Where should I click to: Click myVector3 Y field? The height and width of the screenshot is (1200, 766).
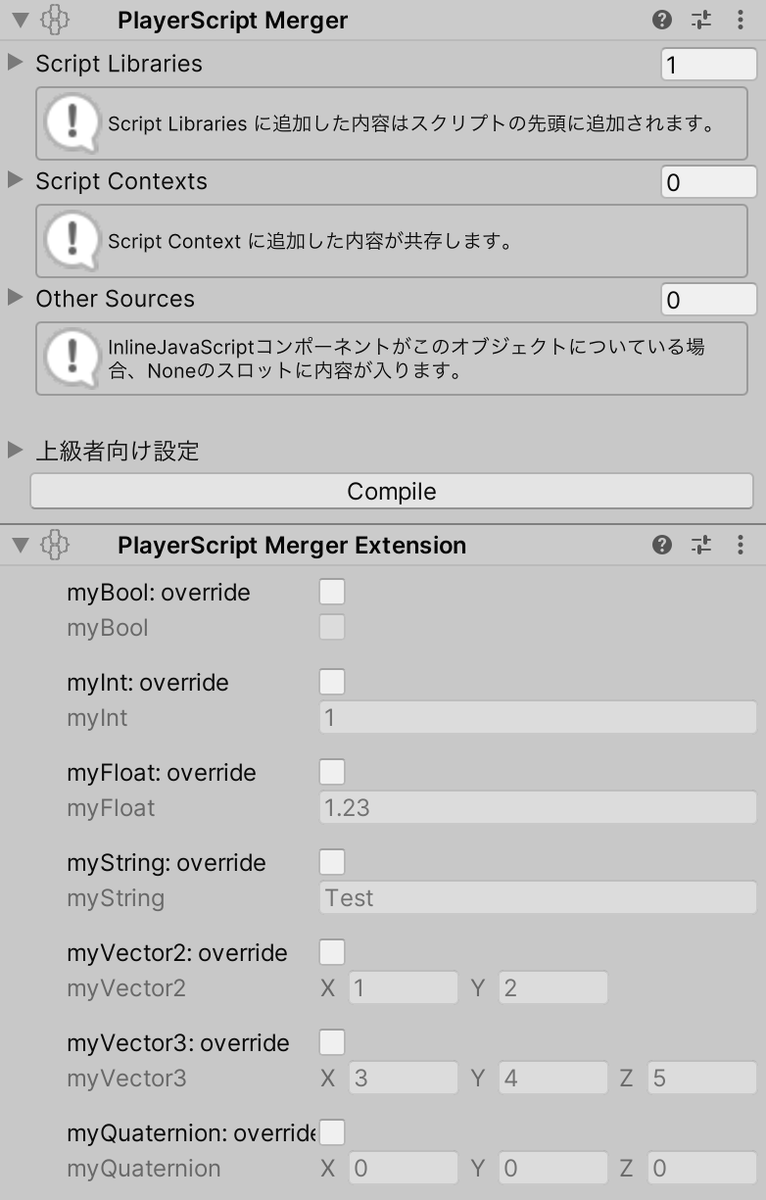click(x=553, y=1078)
